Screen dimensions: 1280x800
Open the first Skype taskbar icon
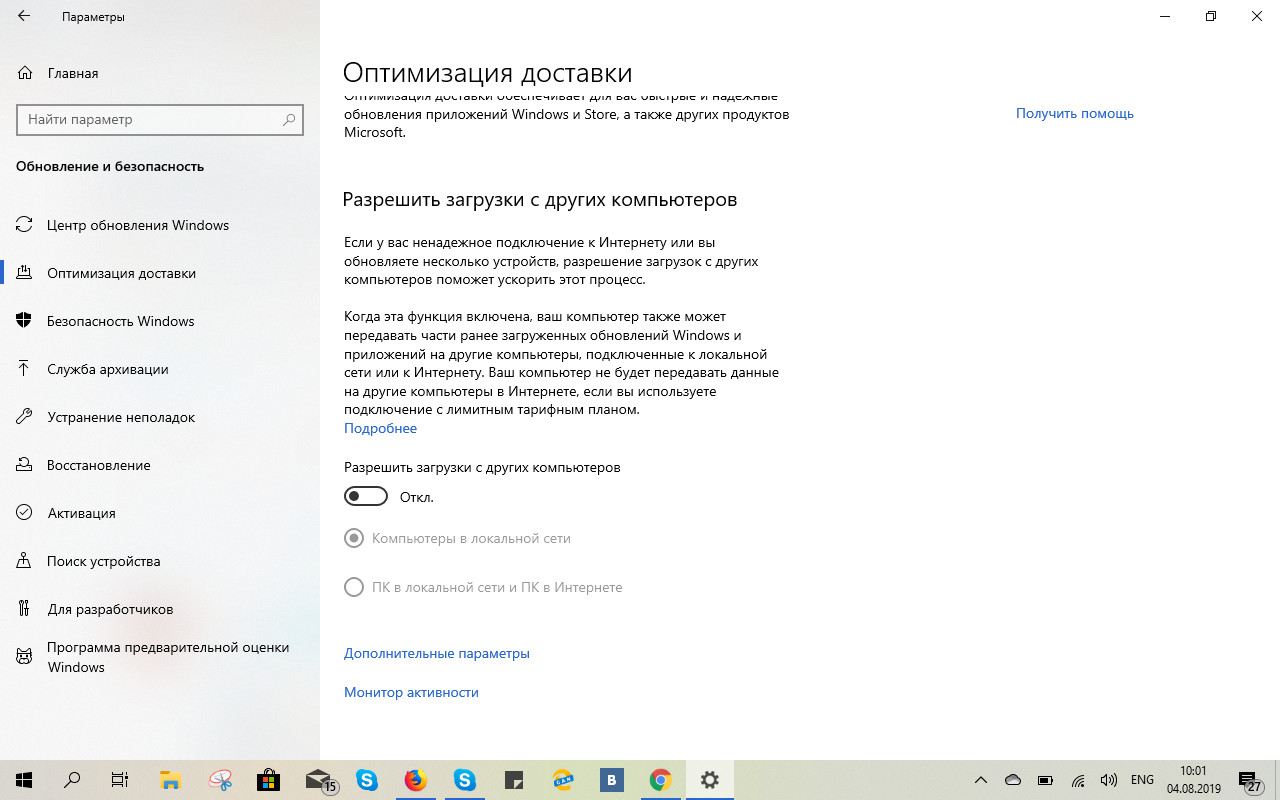[x=367, y=780]
